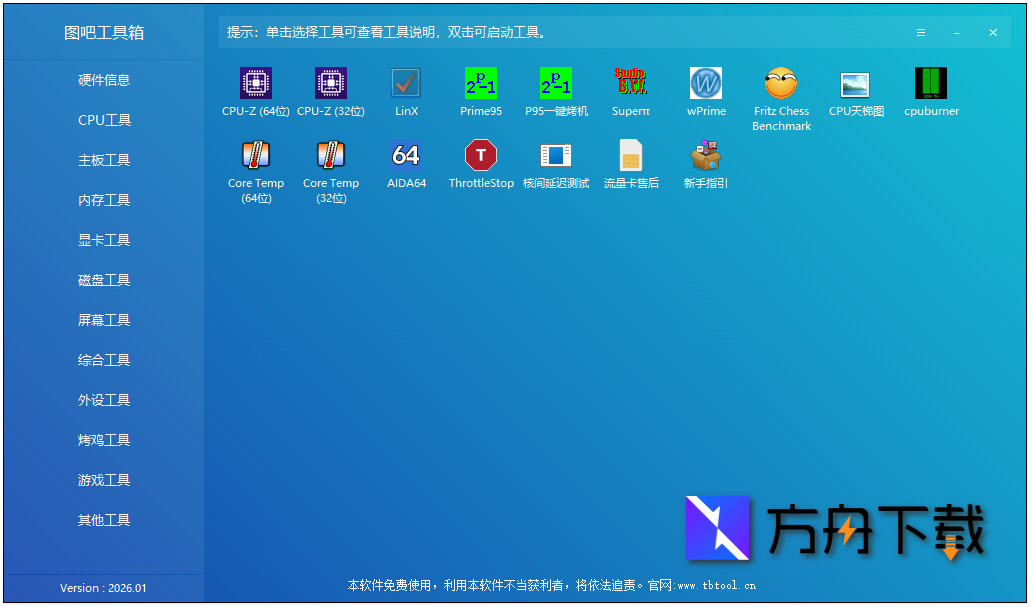The width and height of the screenshot is (1031, 607).
Task: Open the 核间延迟测试 tool
Action: [x=556, y=160]
